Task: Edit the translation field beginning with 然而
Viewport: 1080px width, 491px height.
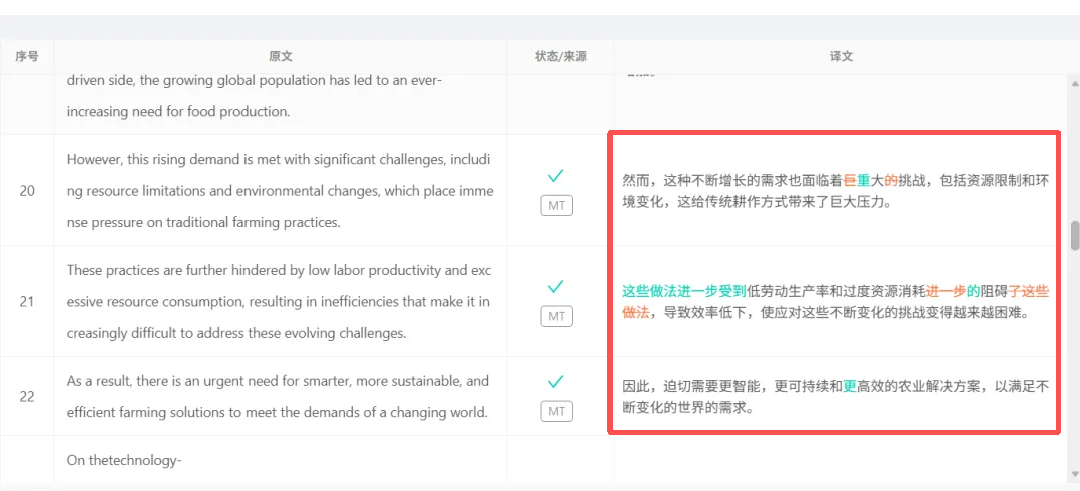Action: click(x=835, y=191)
